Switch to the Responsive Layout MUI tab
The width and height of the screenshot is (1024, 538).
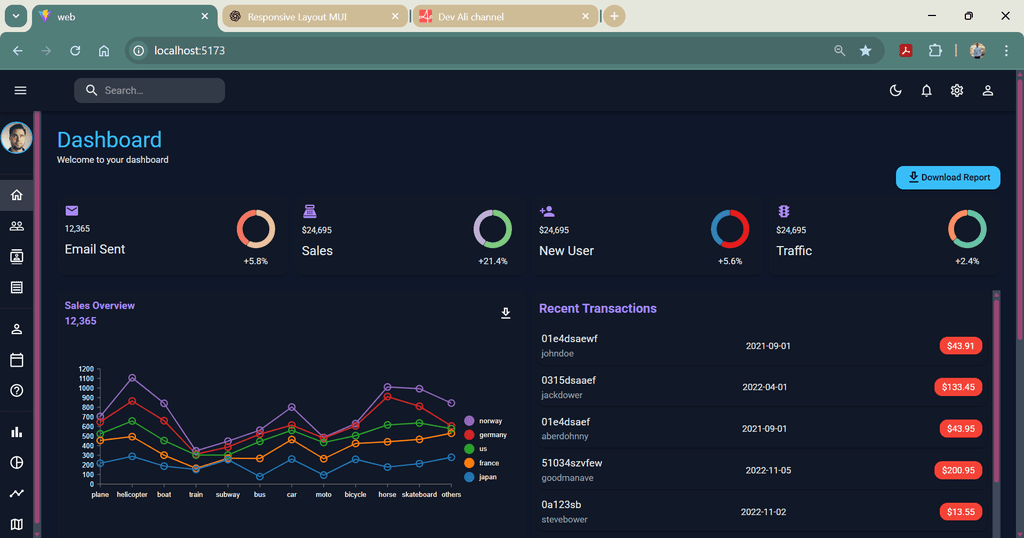point(310,17)
